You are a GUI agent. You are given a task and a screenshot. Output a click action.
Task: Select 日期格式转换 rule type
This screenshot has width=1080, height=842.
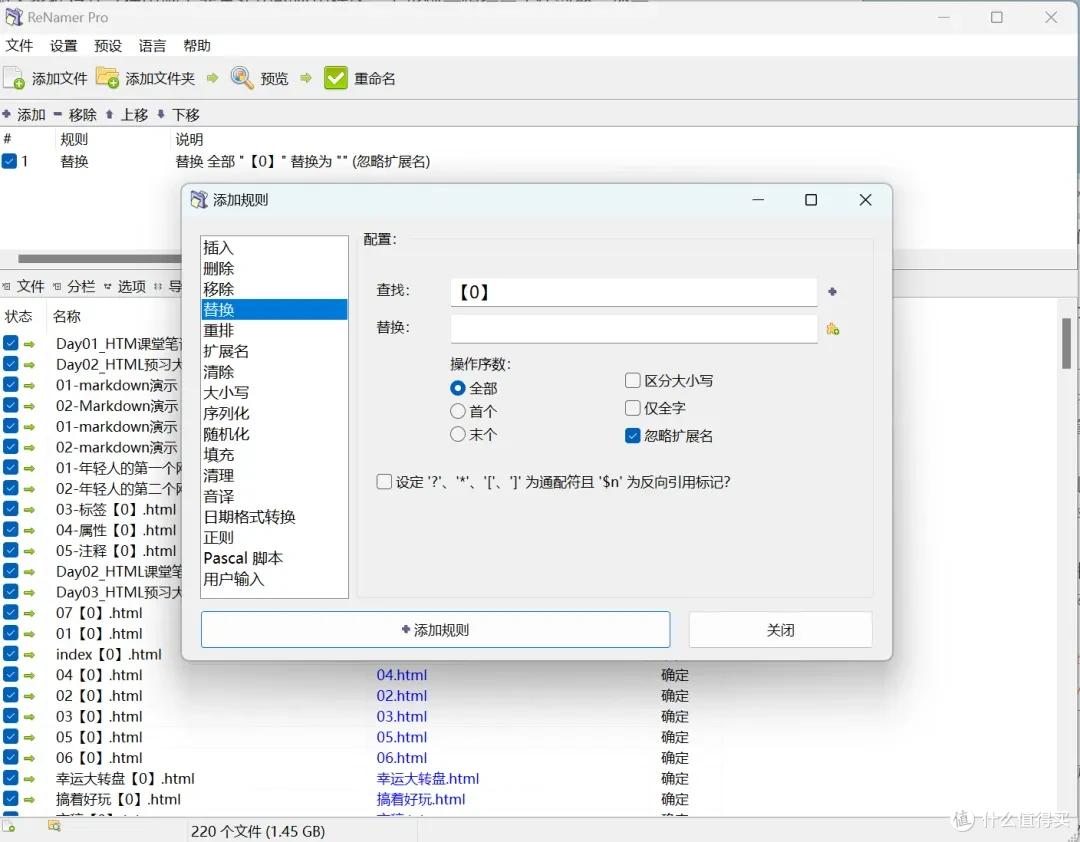click(x=274, y=516)
